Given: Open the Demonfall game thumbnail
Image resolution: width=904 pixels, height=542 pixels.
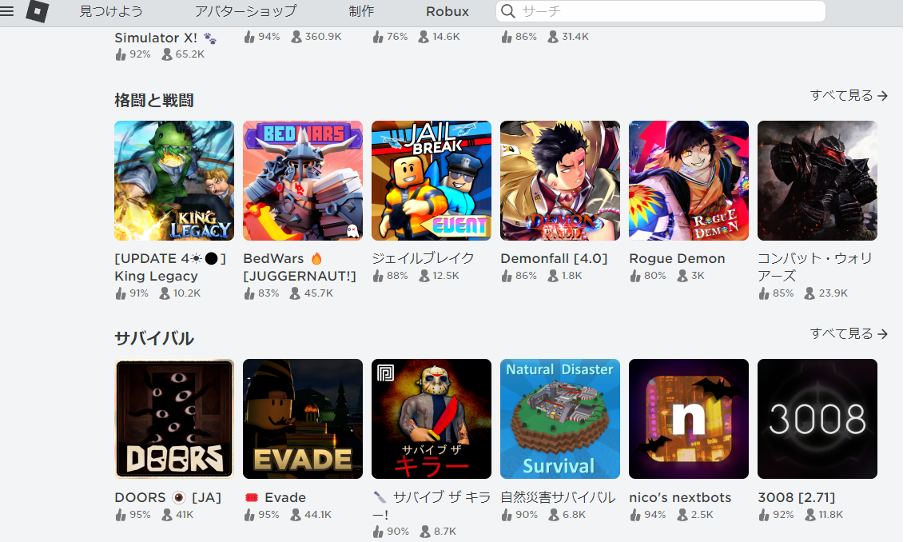Looking at the screenshot, I should 560,181.
